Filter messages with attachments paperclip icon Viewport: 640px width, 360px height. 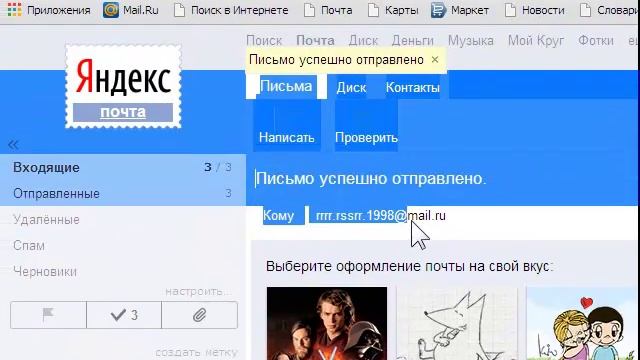coord(200,315)
